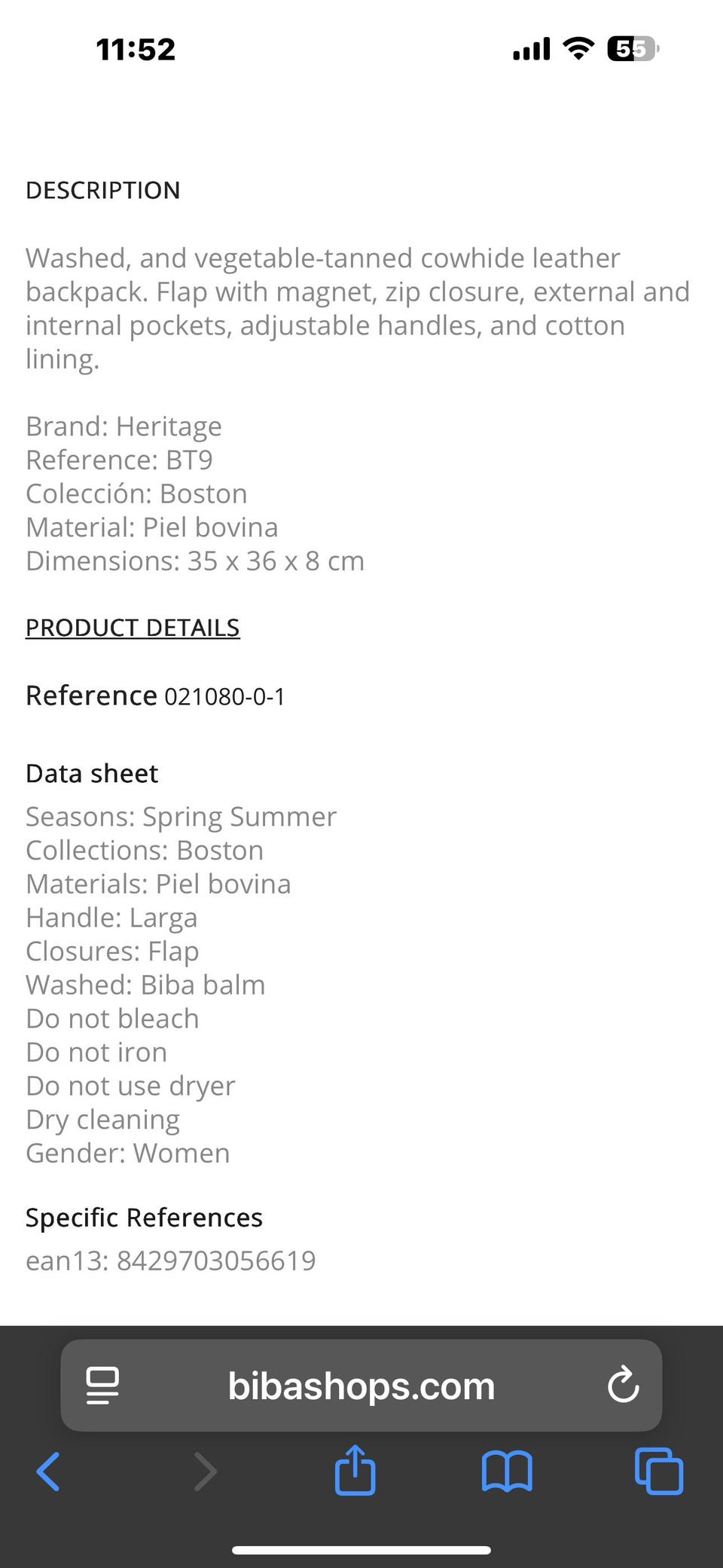Tap the Safari back arrow

(48, 1472)
